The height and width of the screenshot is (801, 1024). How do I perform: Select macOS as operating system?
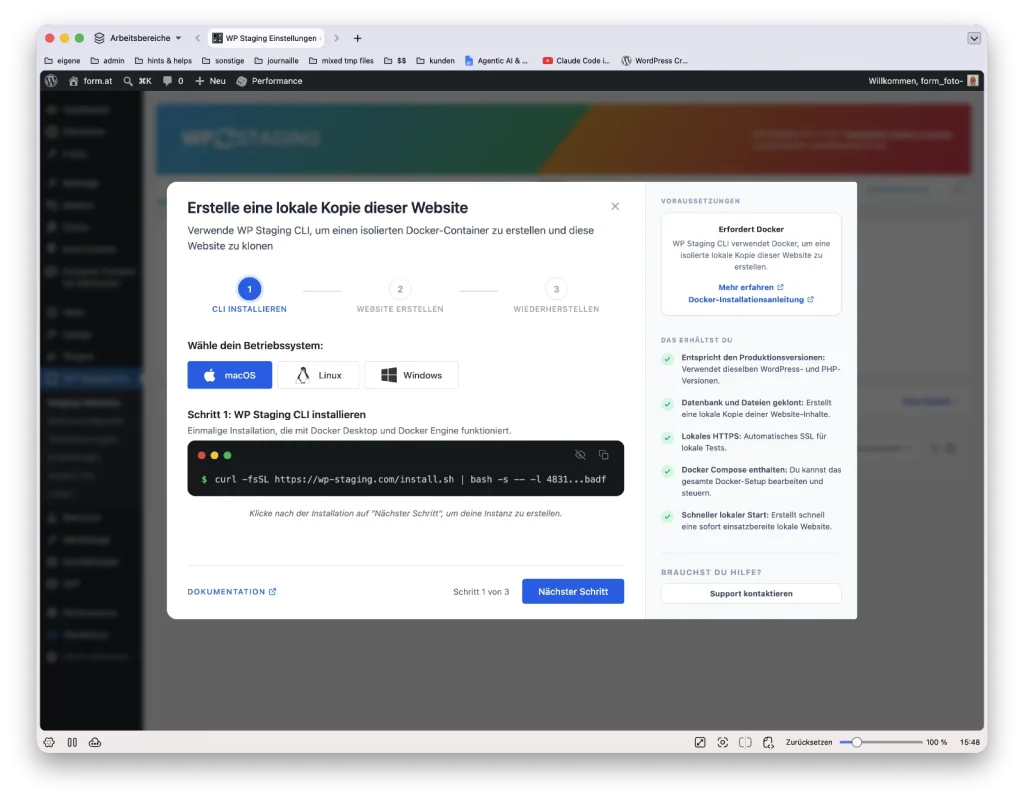pos(230,375)
